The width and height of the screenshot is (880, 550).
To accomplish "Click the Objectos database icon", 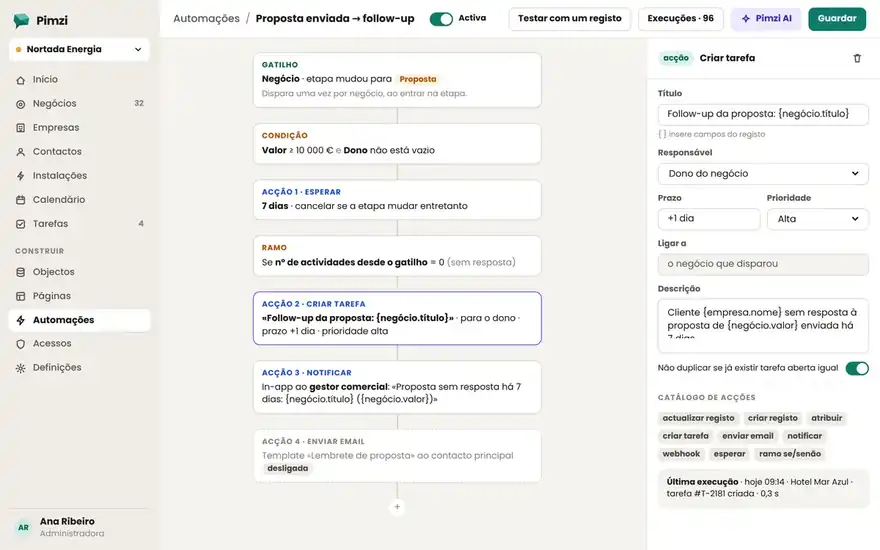I will pyautogui.click(x=21, y=272).
